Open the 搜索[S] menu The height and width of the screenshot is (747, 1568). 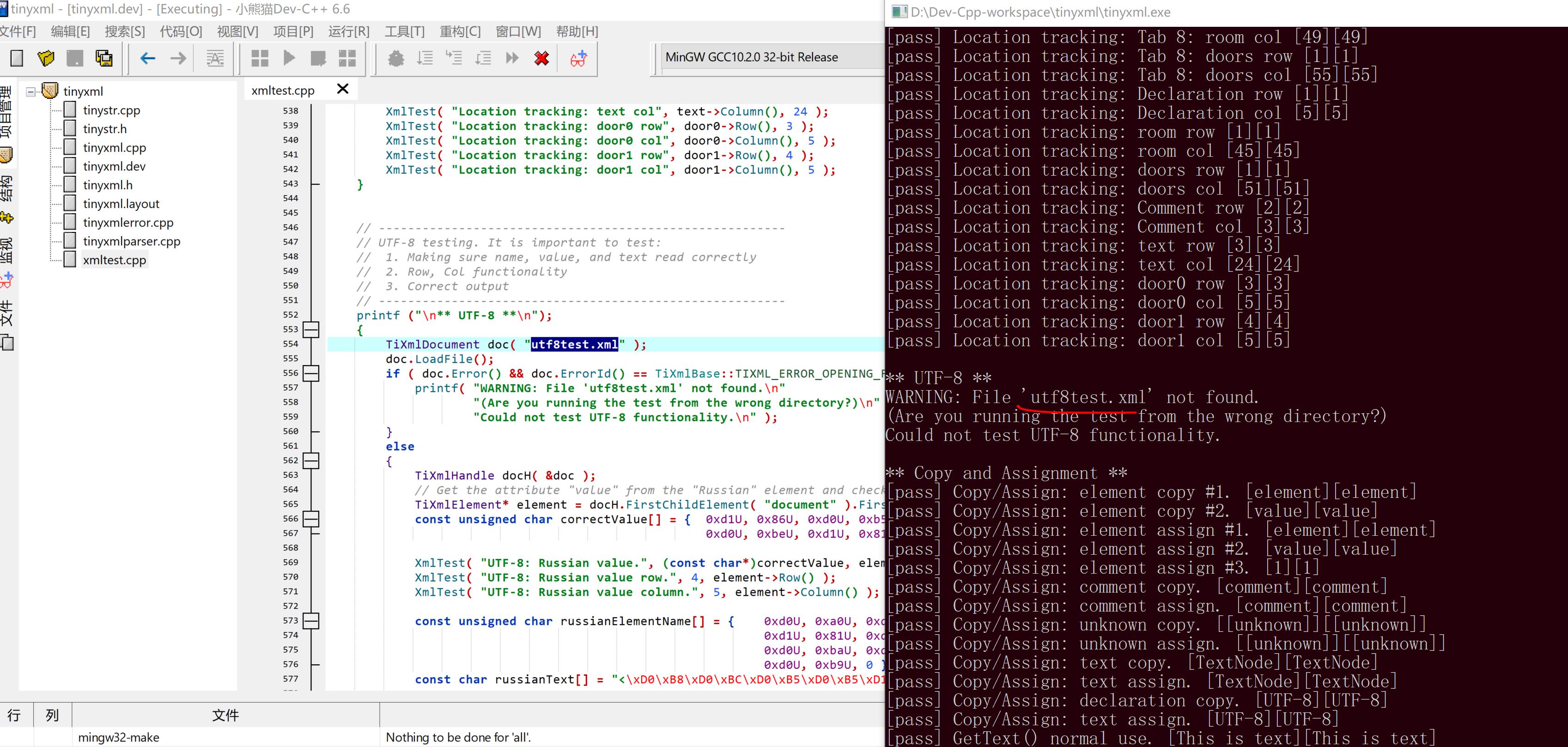coord(125,31)
